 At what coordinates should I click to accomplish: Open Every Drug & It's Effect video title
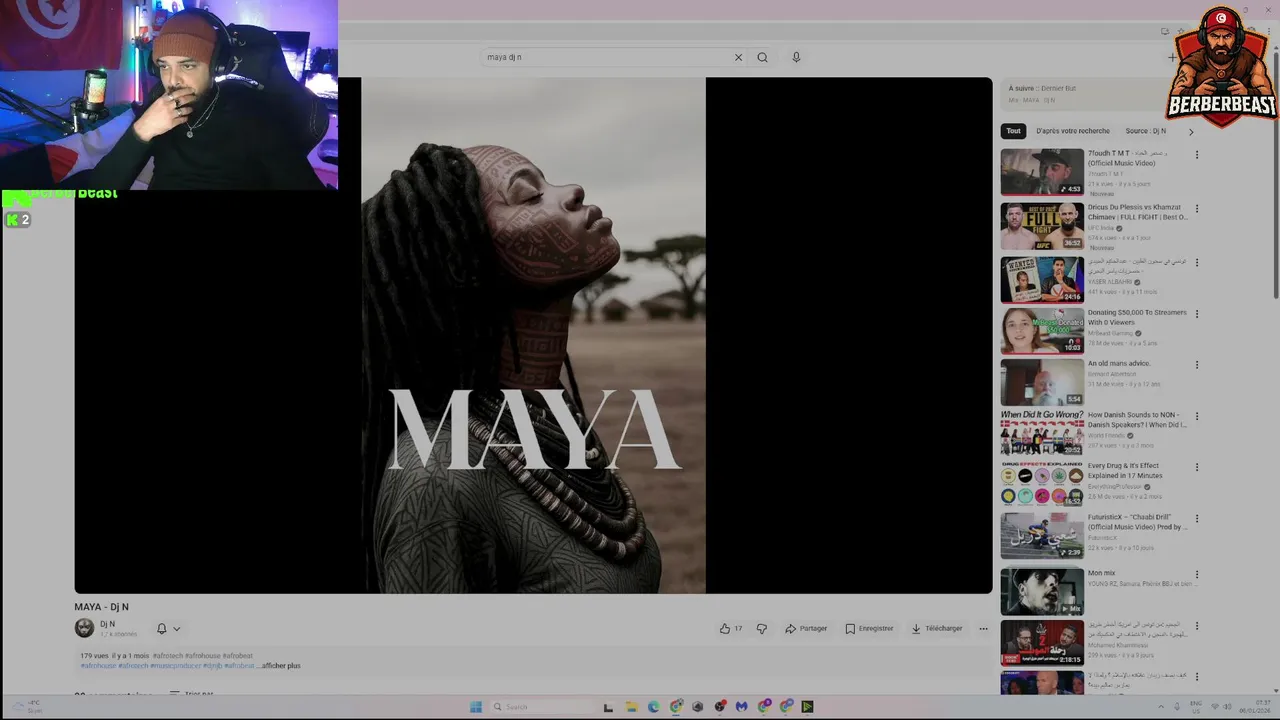[x=1125, y=470]
